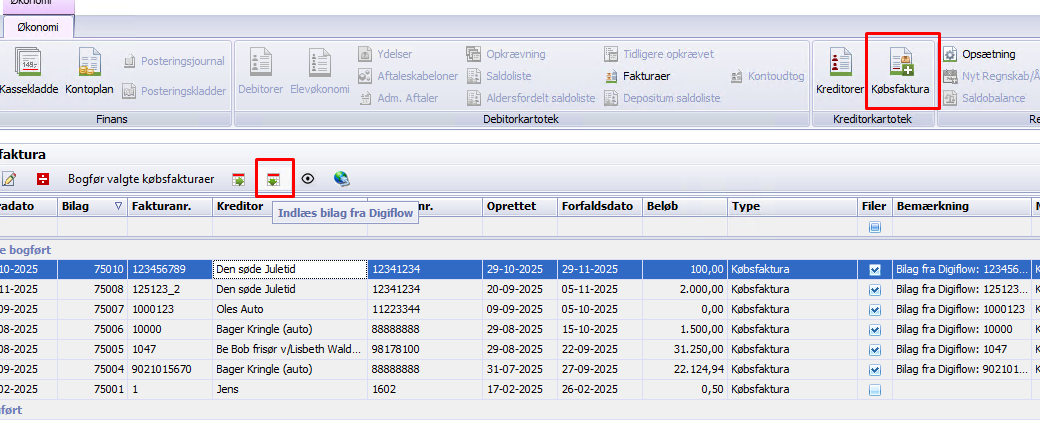Click the edit pencil toolbar icon

click(x=9, y=179)
